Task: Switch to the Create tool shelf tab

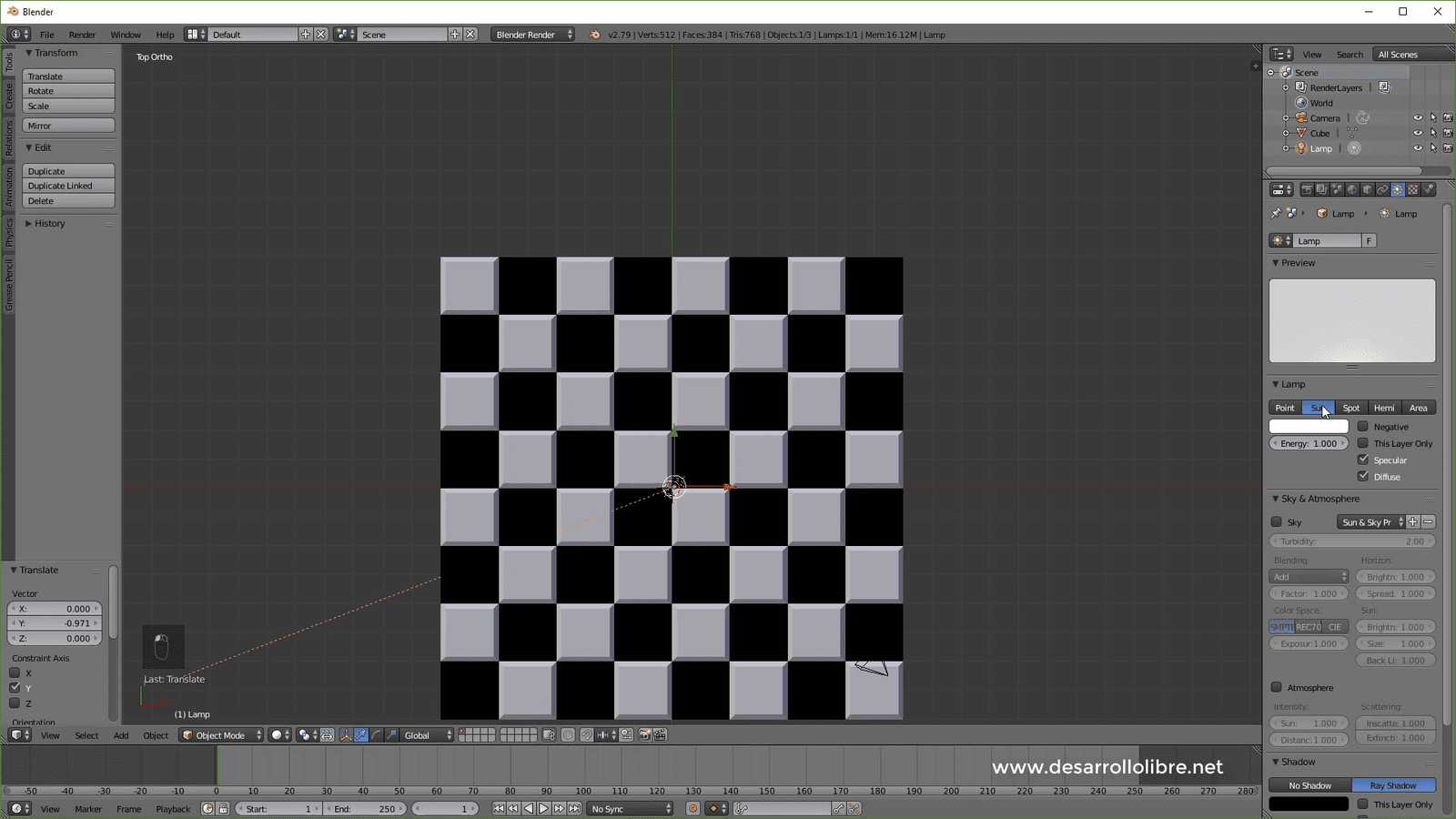Action: click(x=9, y=96)
